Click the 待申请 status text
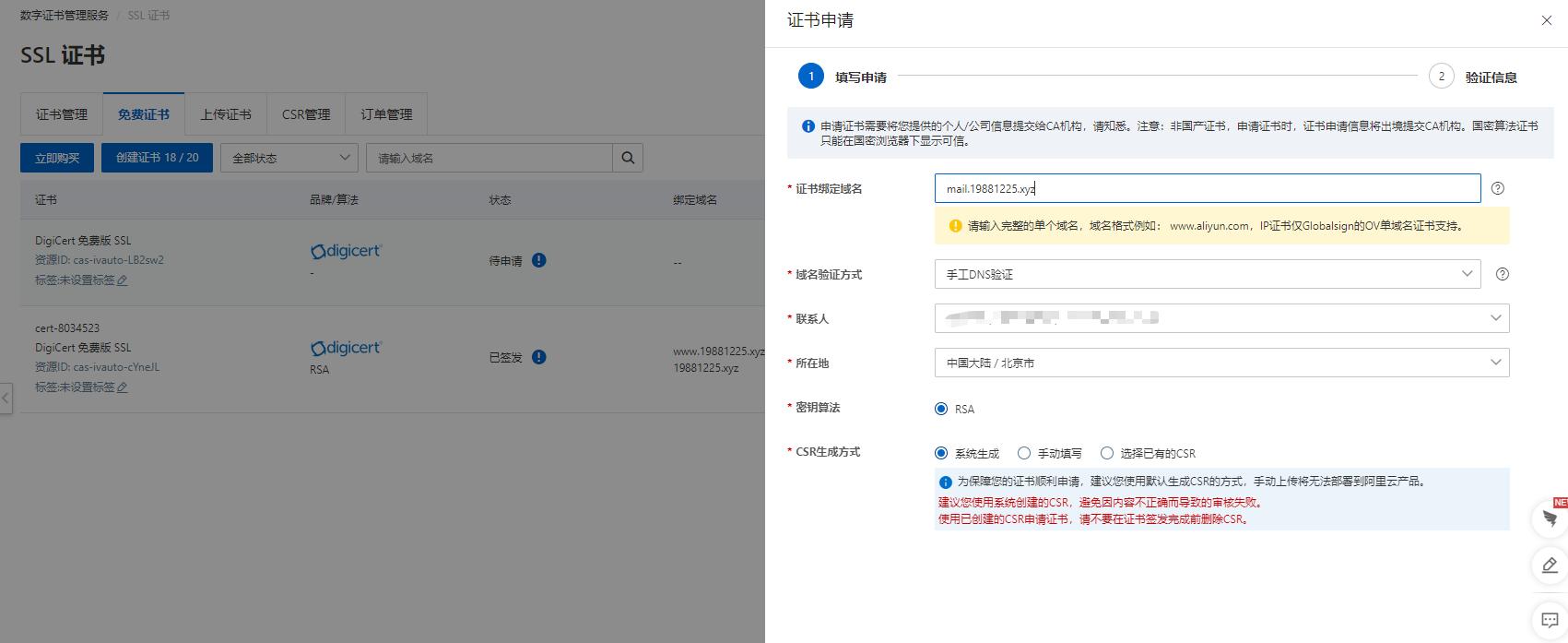 [x=505, y=261]
